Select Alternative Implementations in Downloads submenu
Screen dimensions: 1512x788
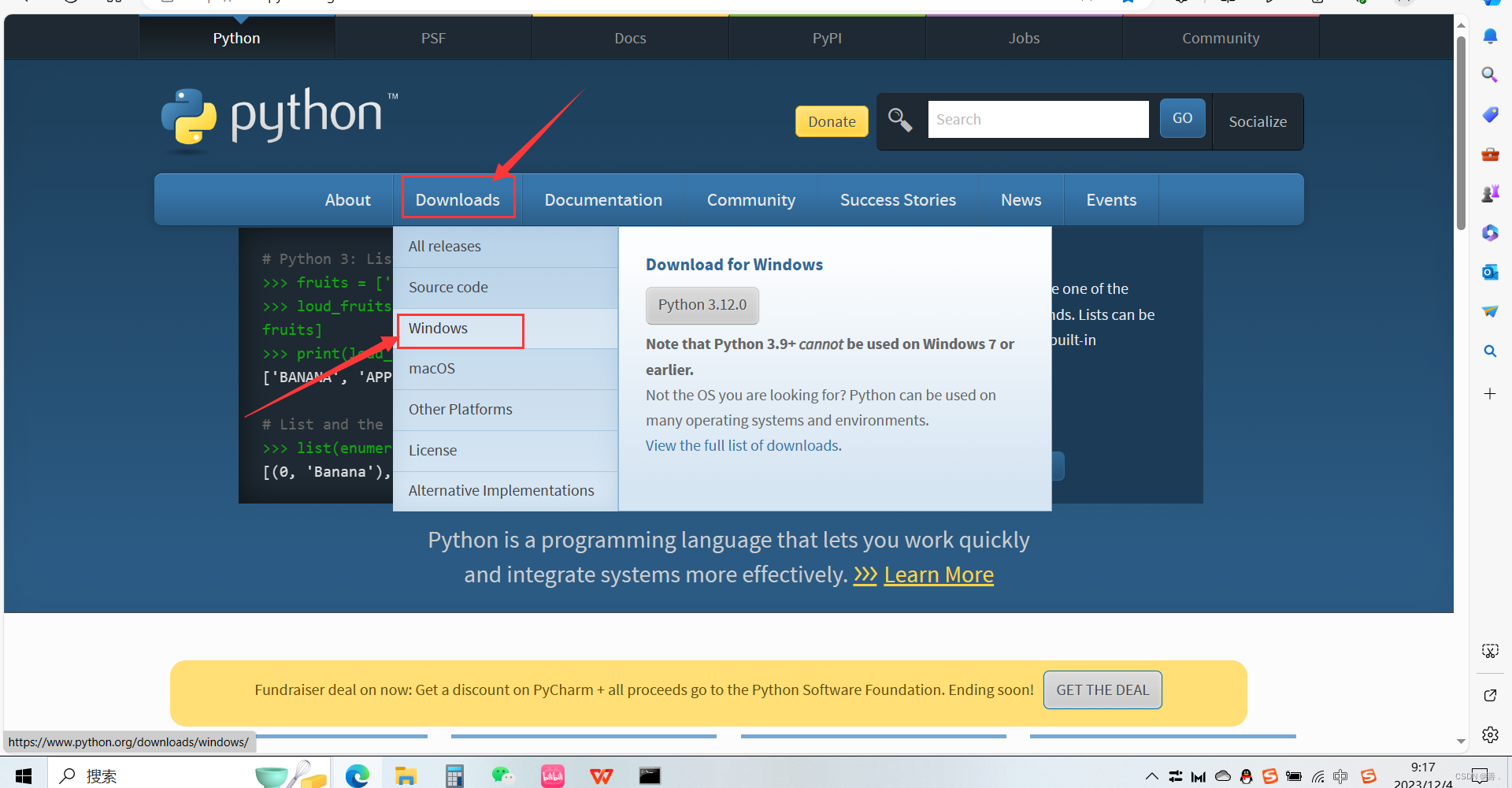(506, 491)
